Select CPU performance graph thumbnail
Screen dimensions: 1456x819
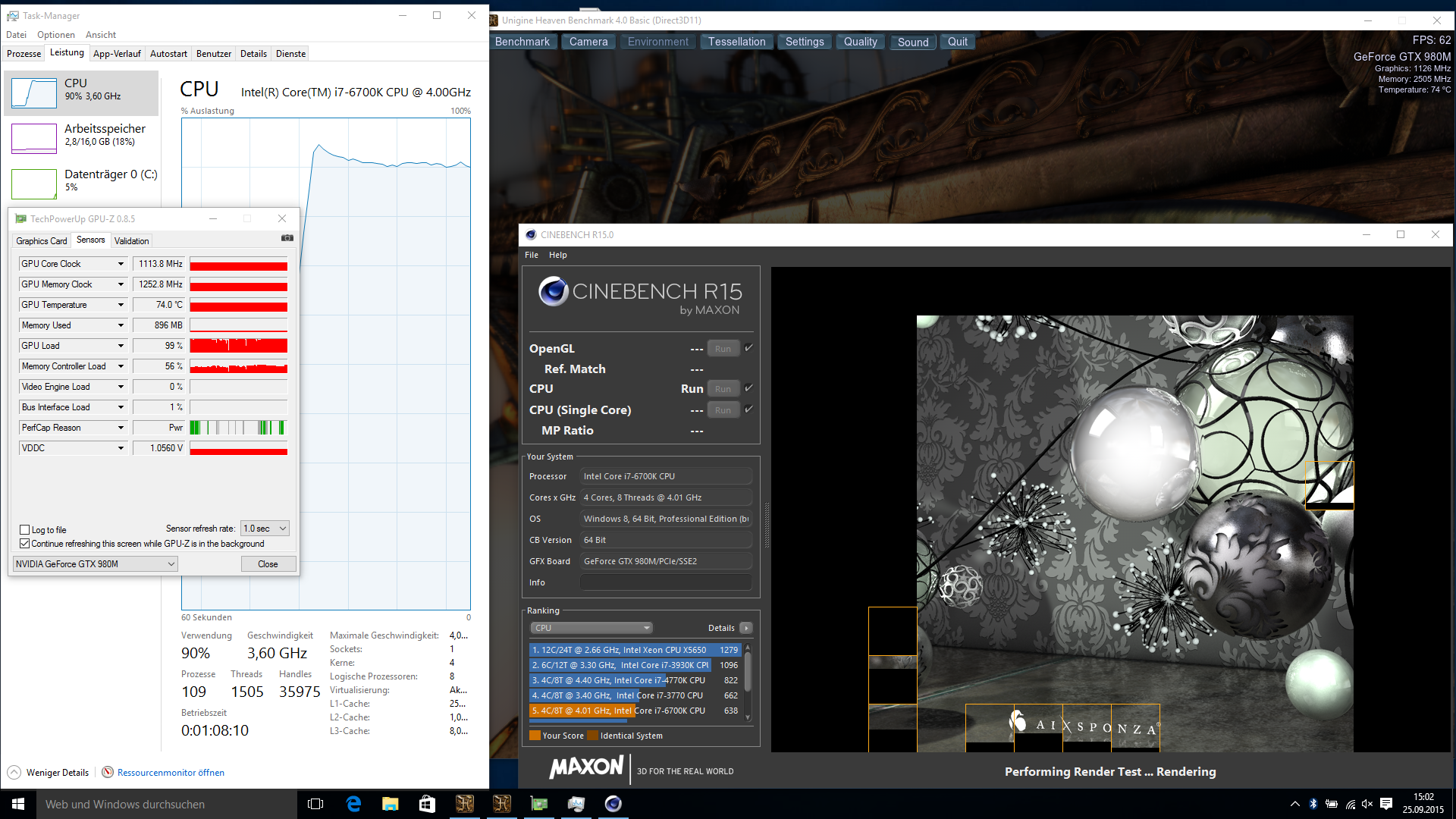34,93
